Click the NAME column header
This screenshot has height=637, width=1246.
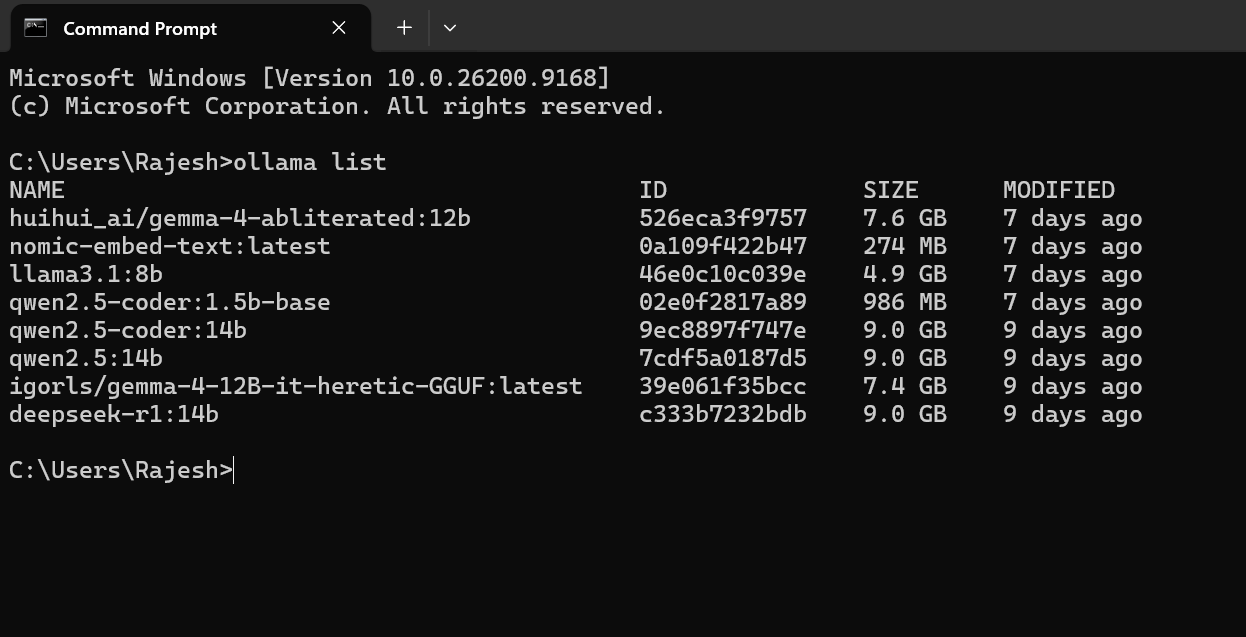[37, 190]
